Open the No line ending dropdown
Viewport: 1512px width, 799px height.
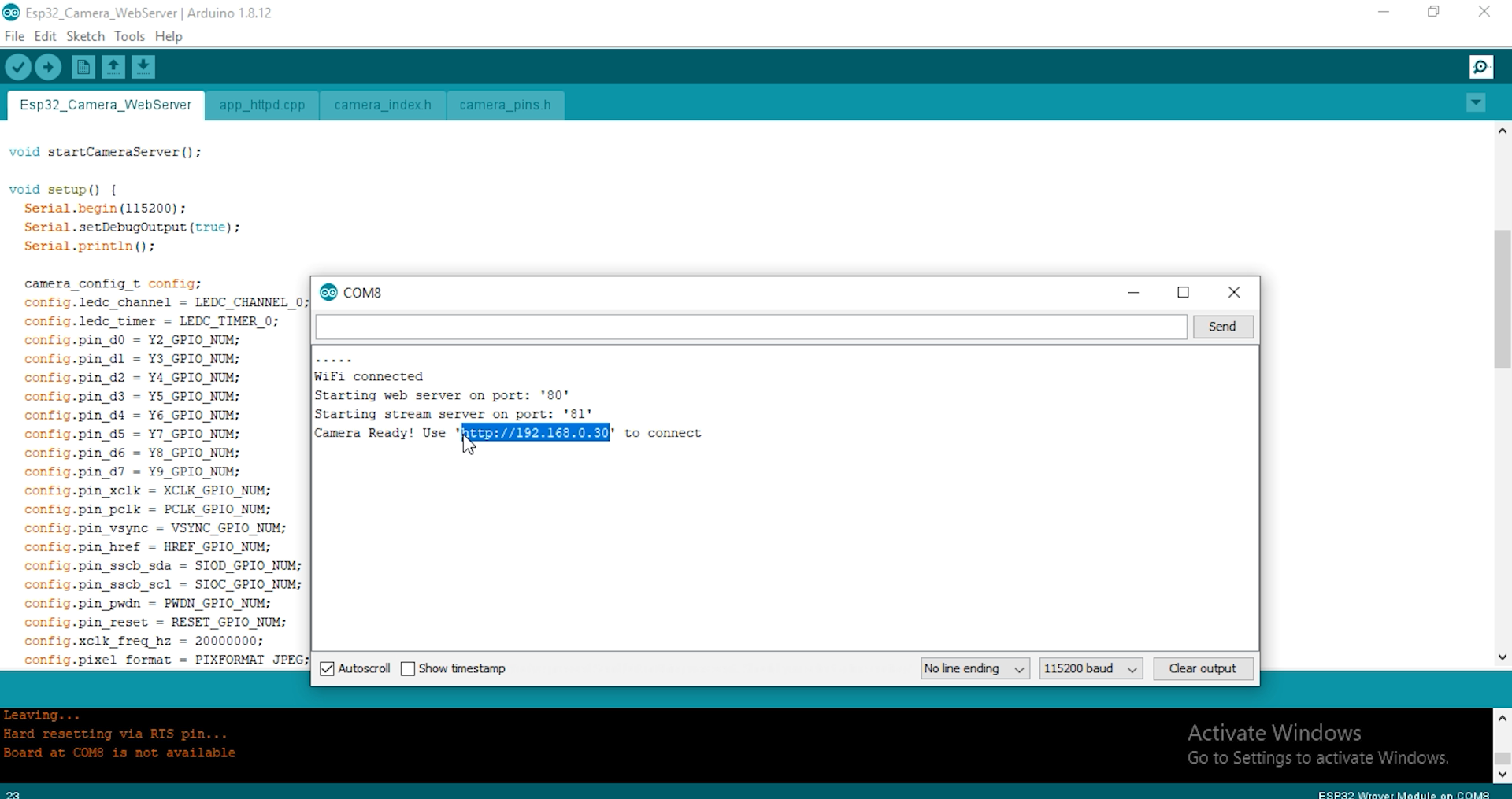point(974,668)
